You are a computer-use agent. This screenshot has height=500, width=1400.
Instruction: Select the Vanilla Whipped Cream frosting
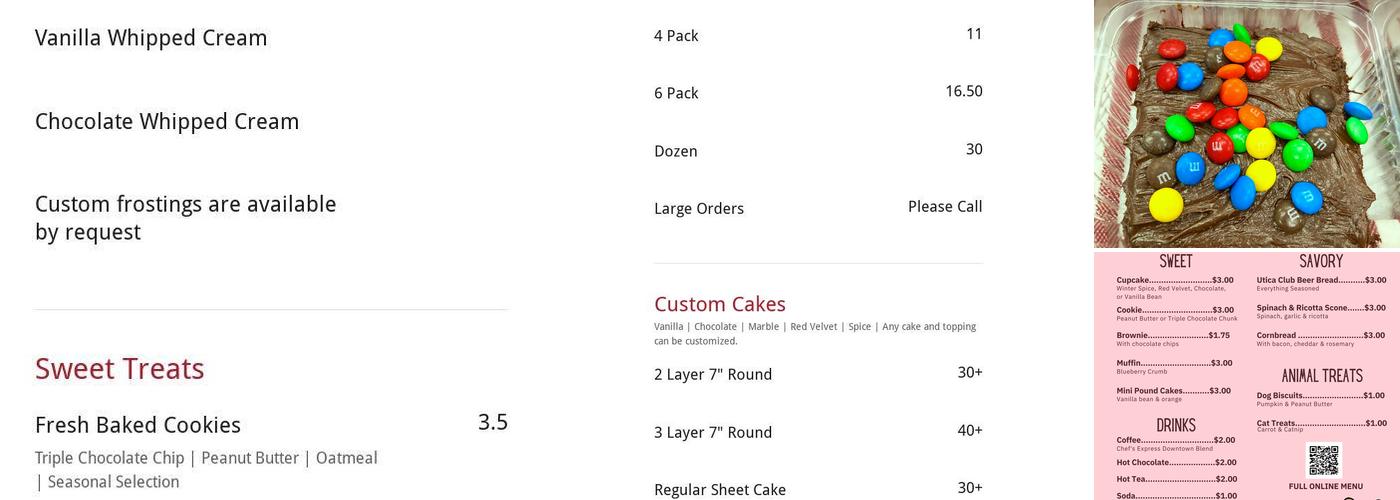click(151, 38)
